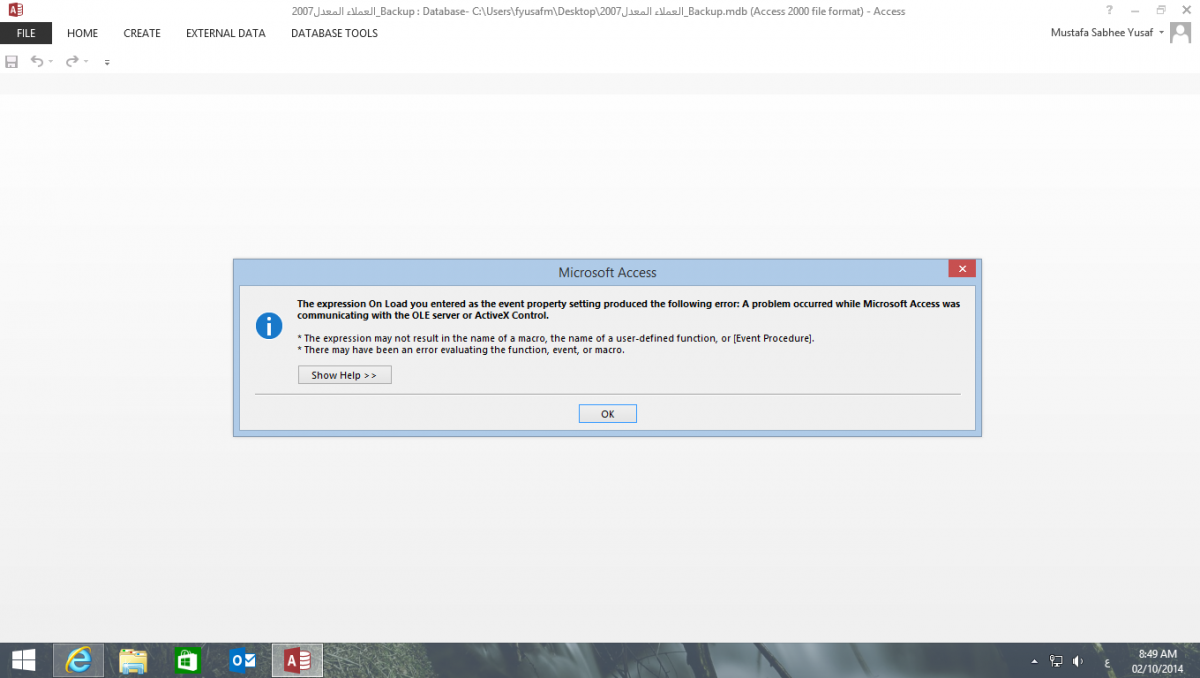The image size is (1200, 678).
Task: Click the Undo arrow icon
Action: click(x=37, y=61)
